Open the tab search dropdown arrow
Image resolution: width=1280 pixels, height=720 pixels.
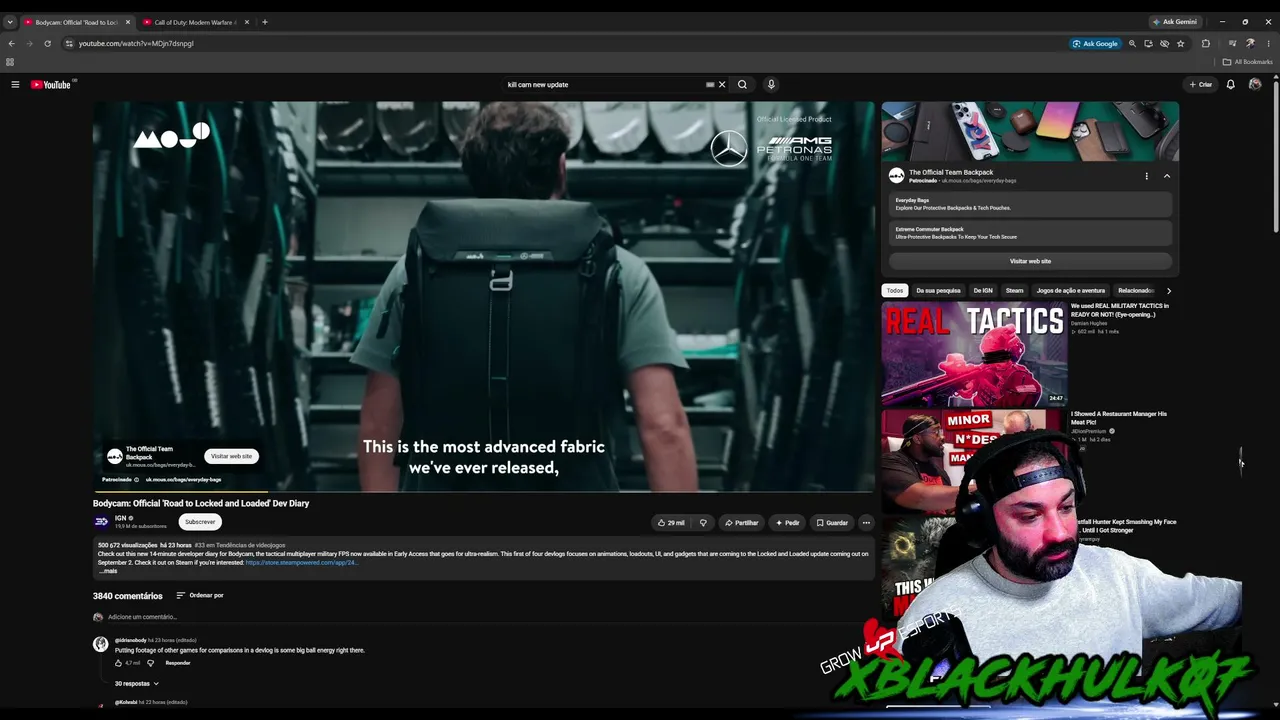click(10, 22)
